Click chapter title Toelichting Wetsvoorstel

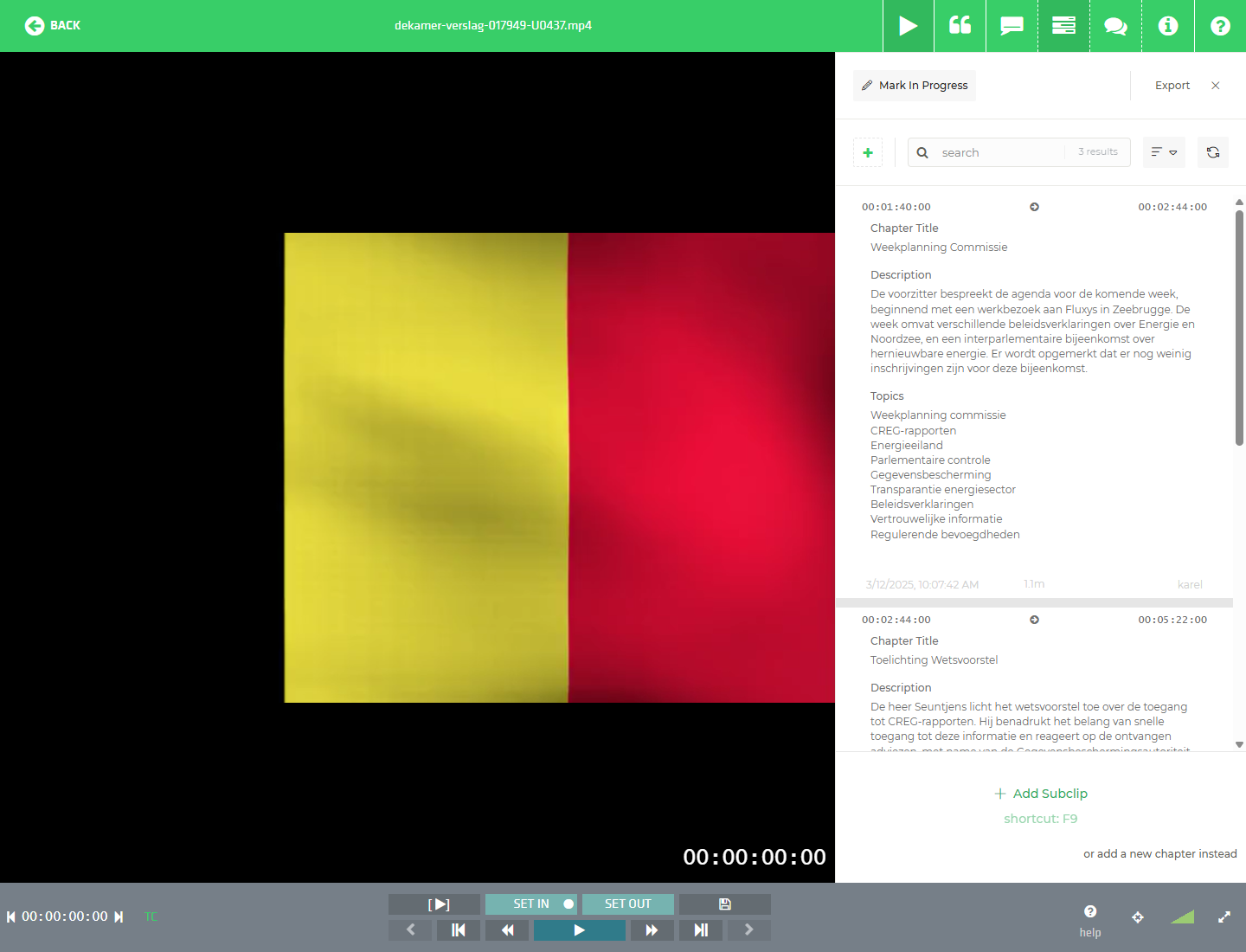(x=934, y=660)
